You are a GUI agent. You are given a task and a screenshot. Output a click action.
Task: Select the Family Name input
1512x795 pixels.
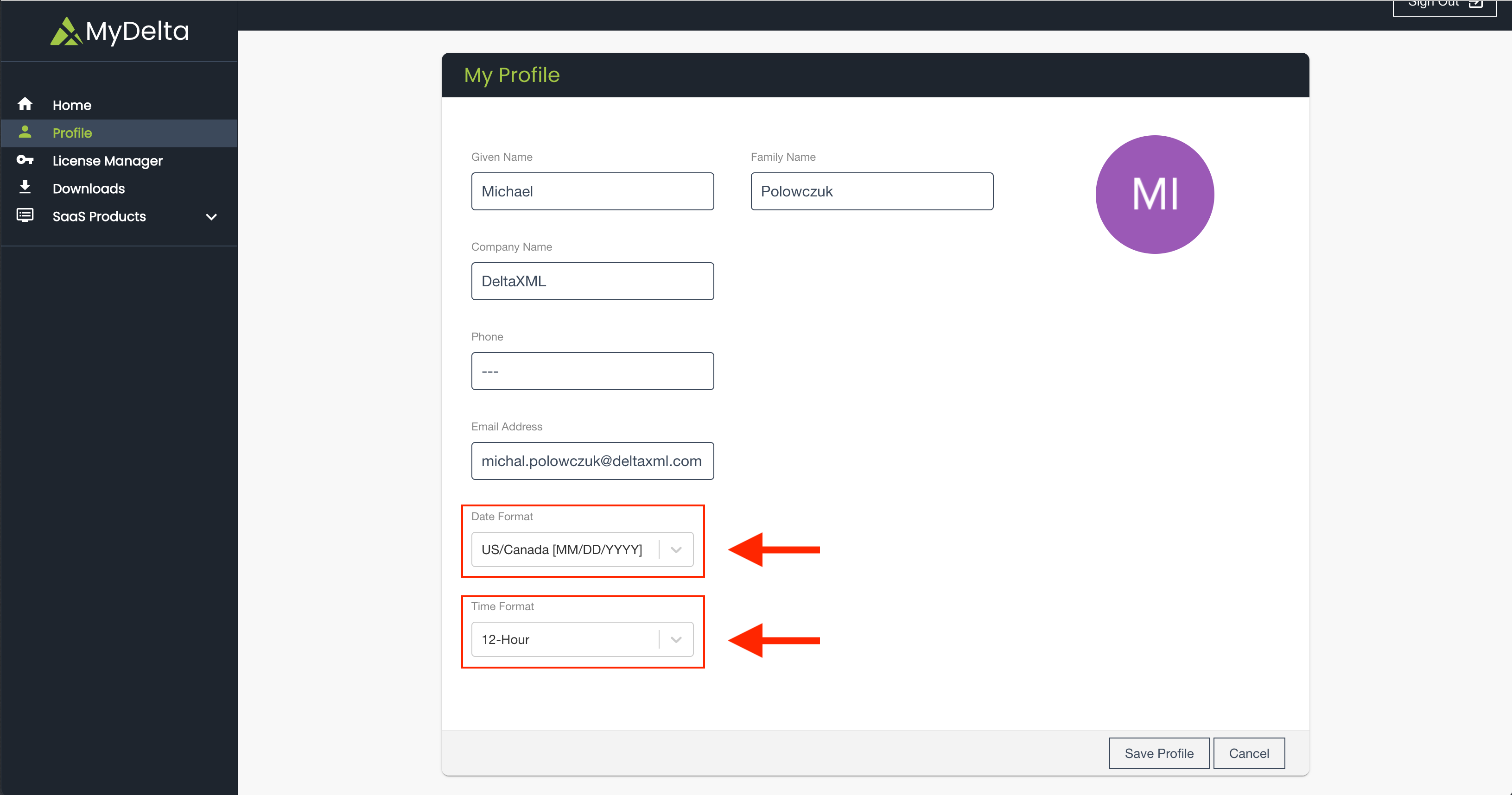pyautogui.click(x=871, y=191)
